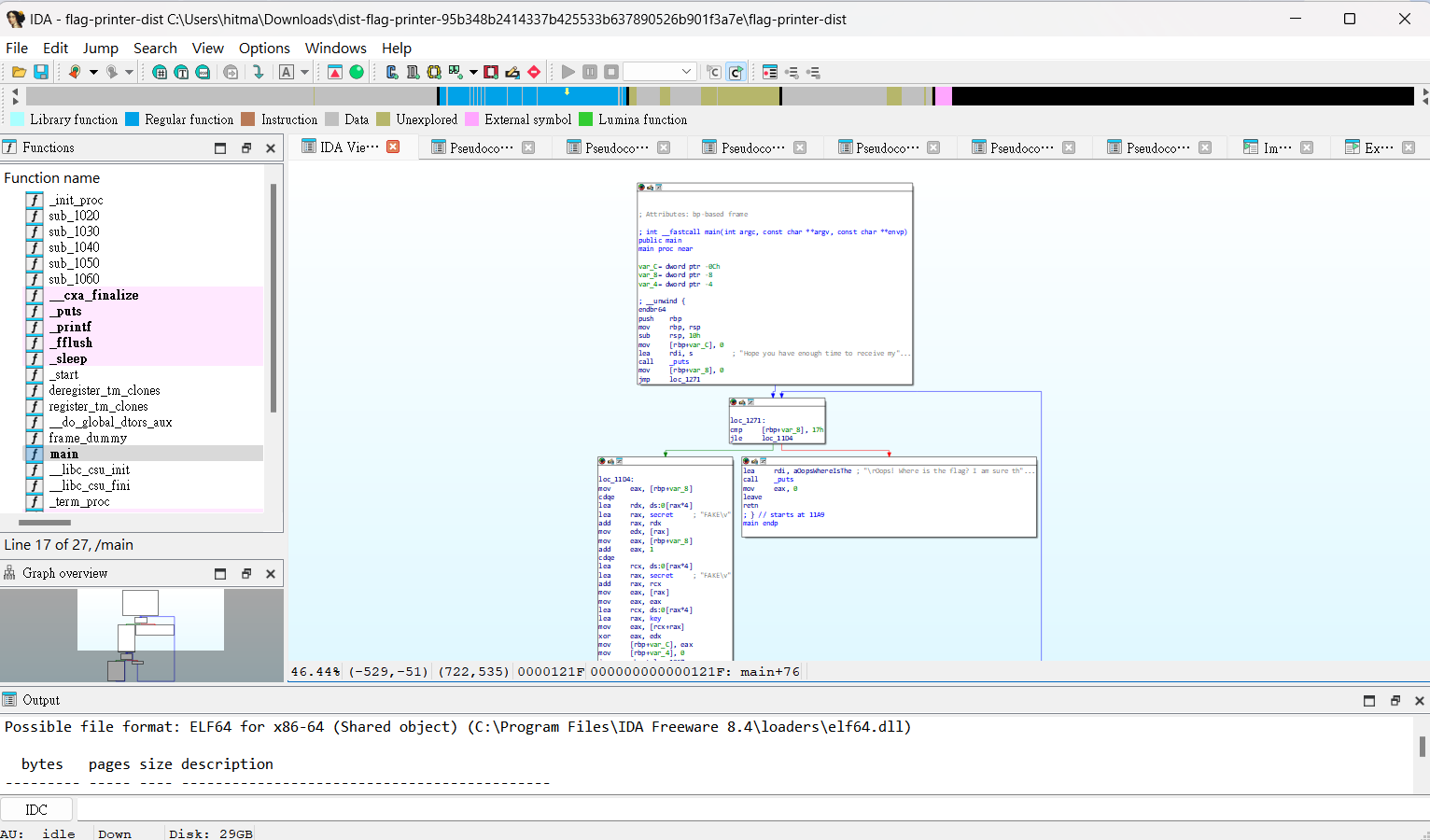This screenshot has height=840, width=1430.
Task: Click the text search 'A' icon
Action: click(287, 72)
